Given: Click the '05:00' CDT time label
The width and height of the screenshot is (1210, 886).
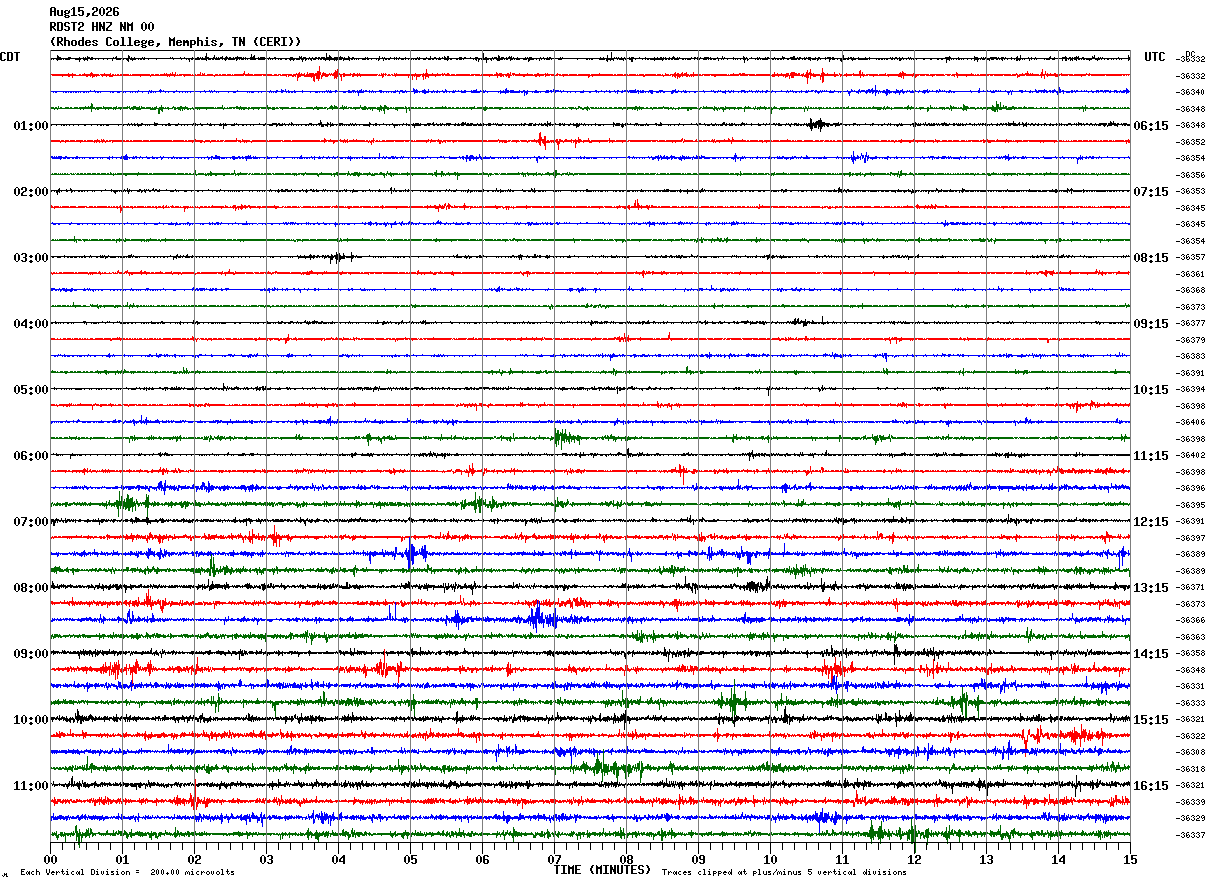Looking at the screenshot, I should [31, 390].
